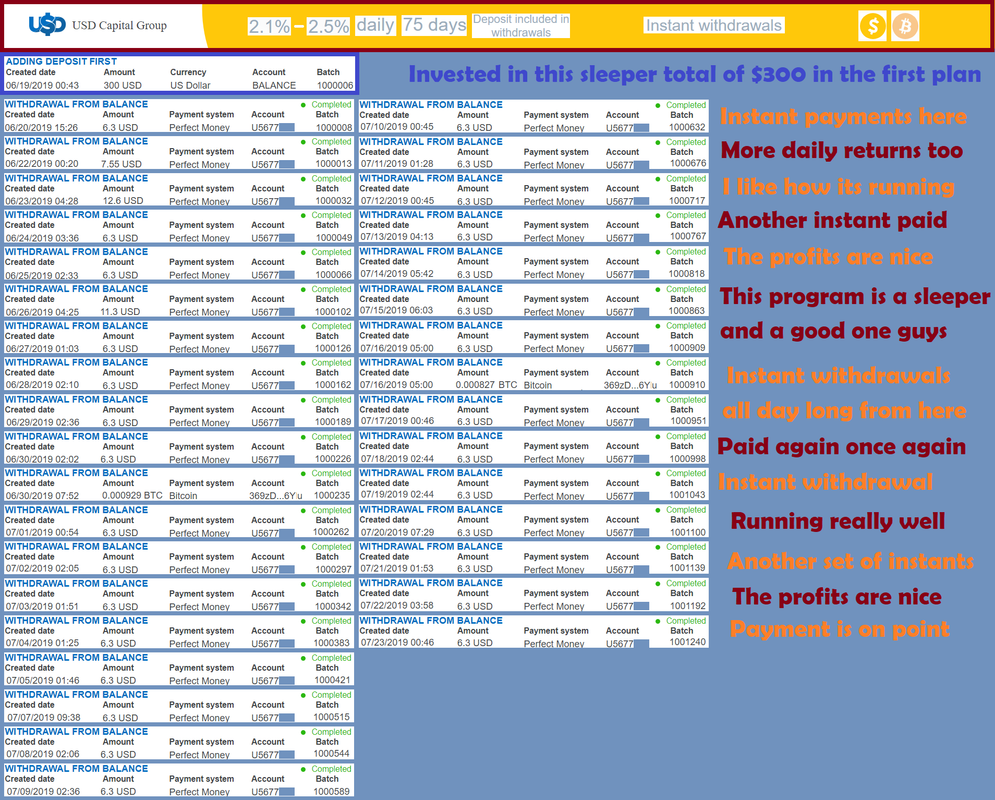
Task: Click the date 06/30/2019 07:52
Action: coord(42,495)
